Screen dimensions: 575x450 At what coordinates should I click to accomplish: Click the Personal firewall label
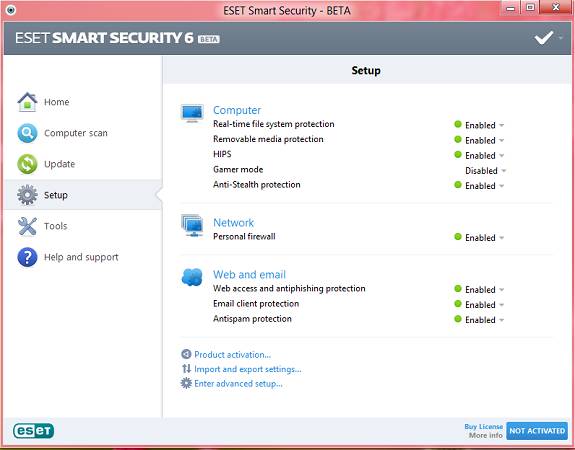[244, 237]
